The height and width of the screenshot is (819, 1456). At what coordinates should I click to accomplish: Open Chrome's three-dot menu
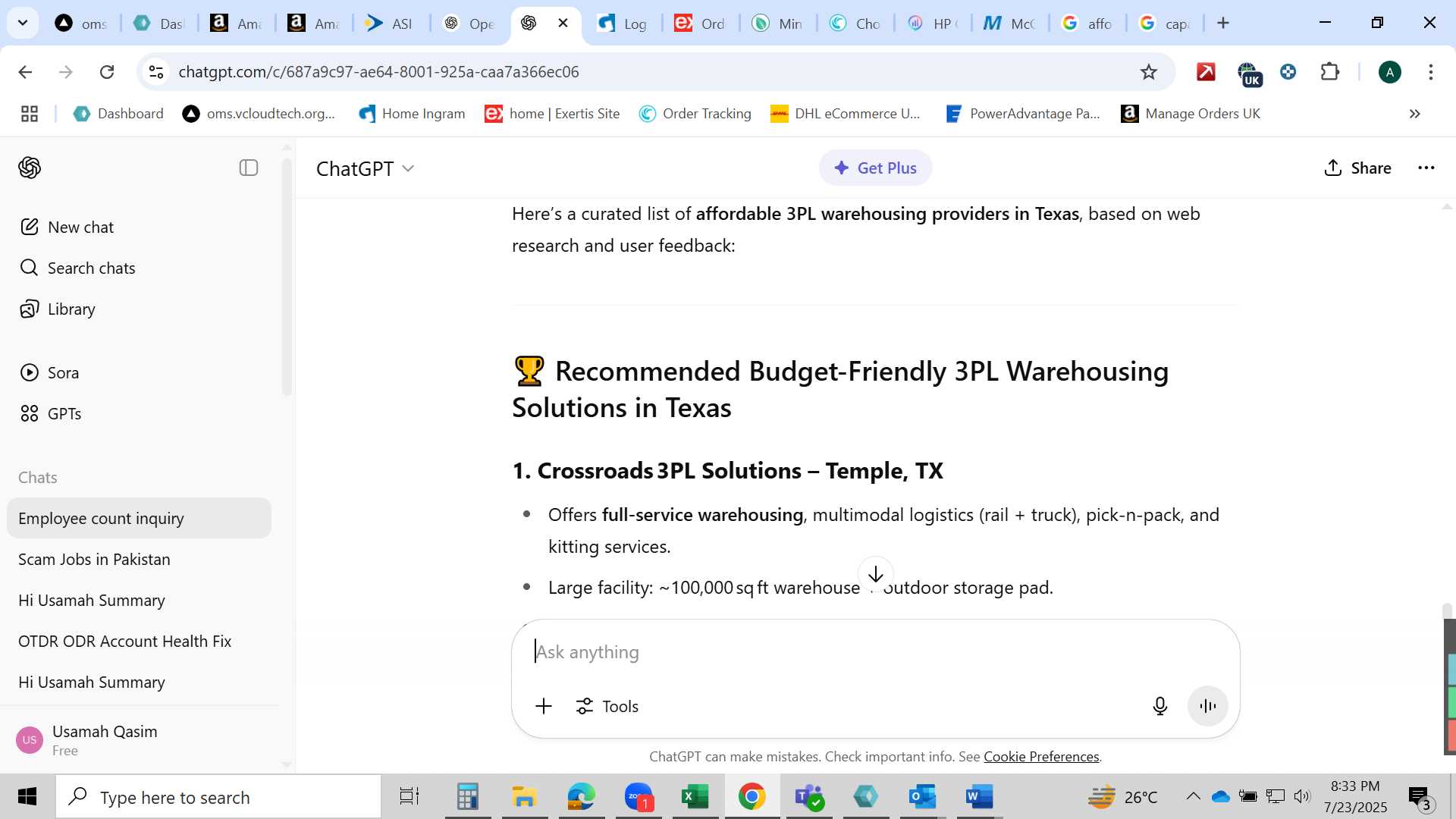click(1431, 72)
